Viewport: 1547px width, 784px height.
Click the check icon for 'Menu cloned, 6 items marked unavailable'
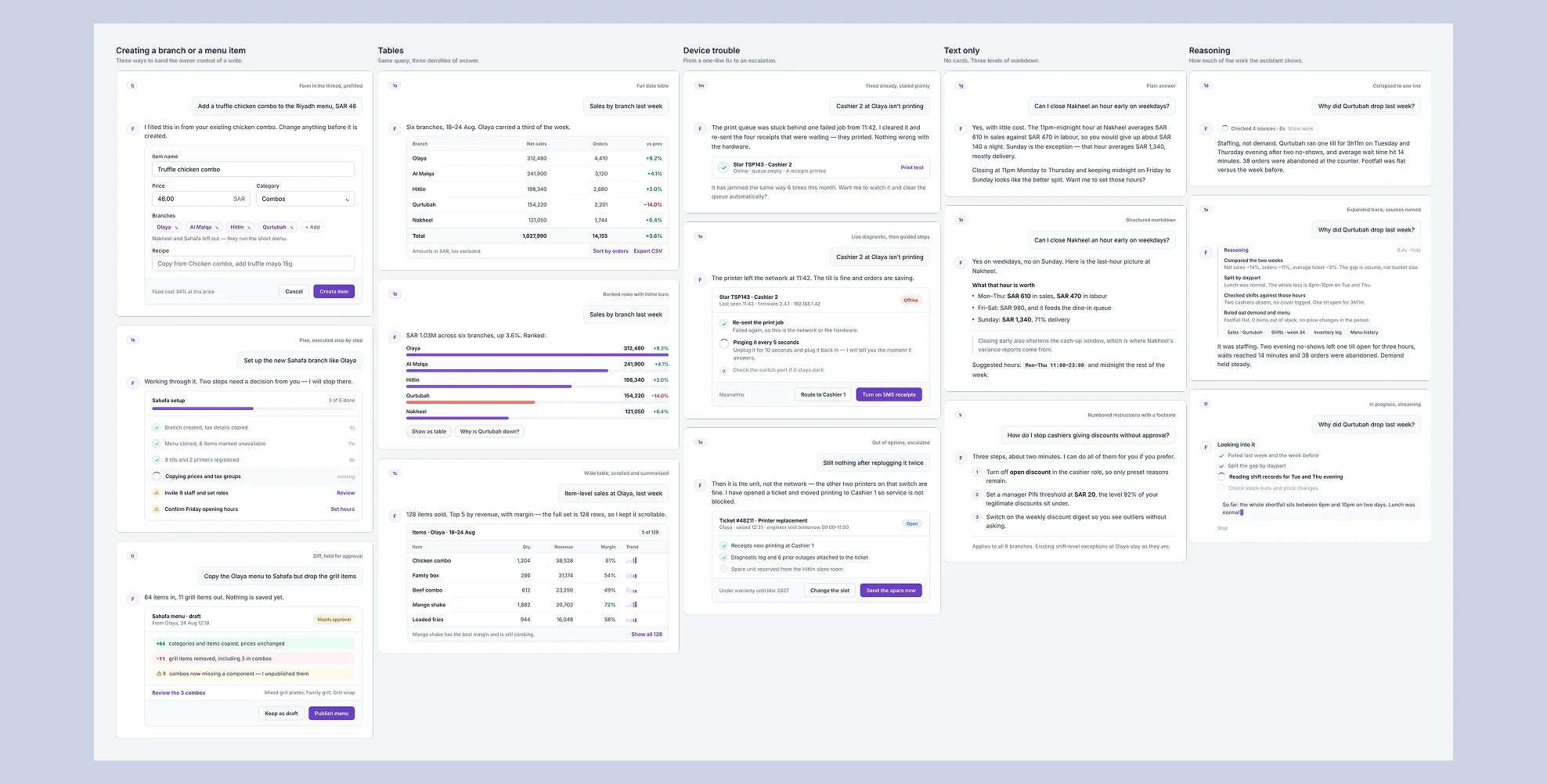tap(157, 444)
